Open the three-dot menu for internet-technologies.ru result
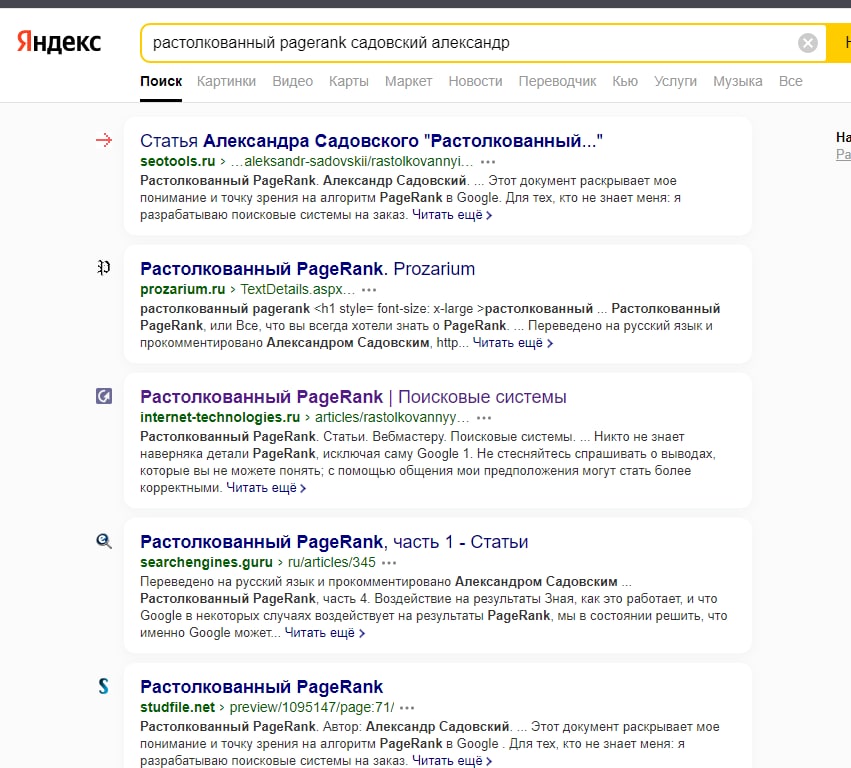851x768 pixels. pyautogui.click(x=484, y=418)
